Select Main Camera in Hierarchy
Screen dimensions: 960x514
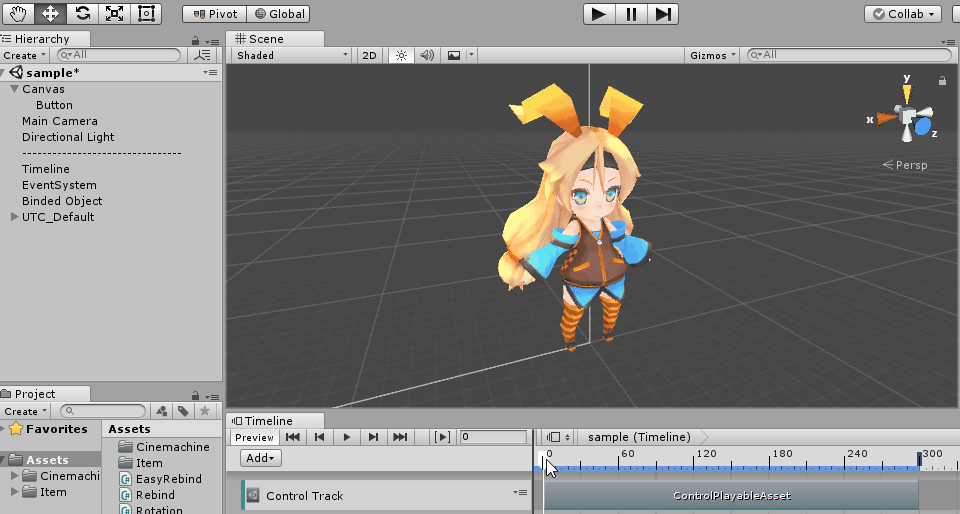(59, 121)
